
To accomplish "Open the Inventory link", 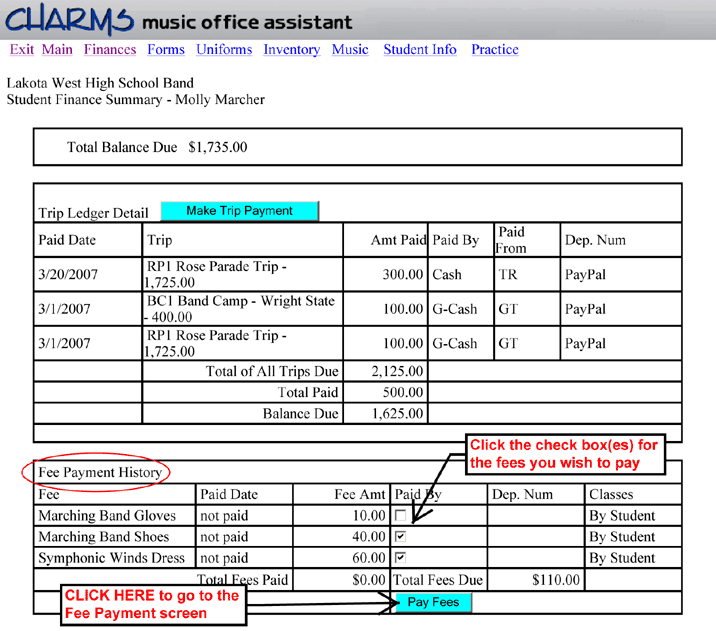I will pyautogui.click(x=292, y=49).
